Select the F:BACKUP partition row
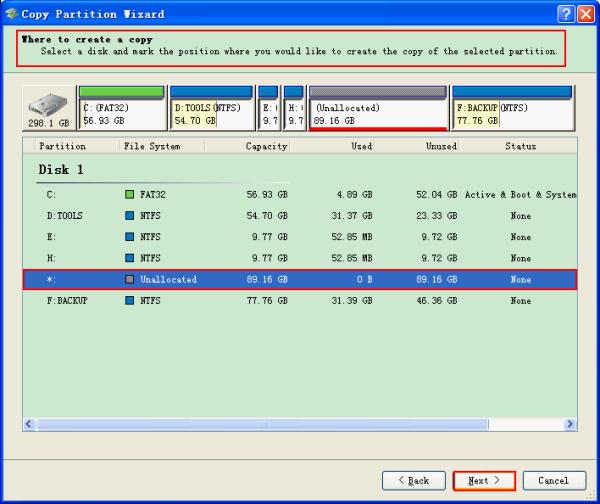This screenshot has height=504, width=600. coord(300,300)
